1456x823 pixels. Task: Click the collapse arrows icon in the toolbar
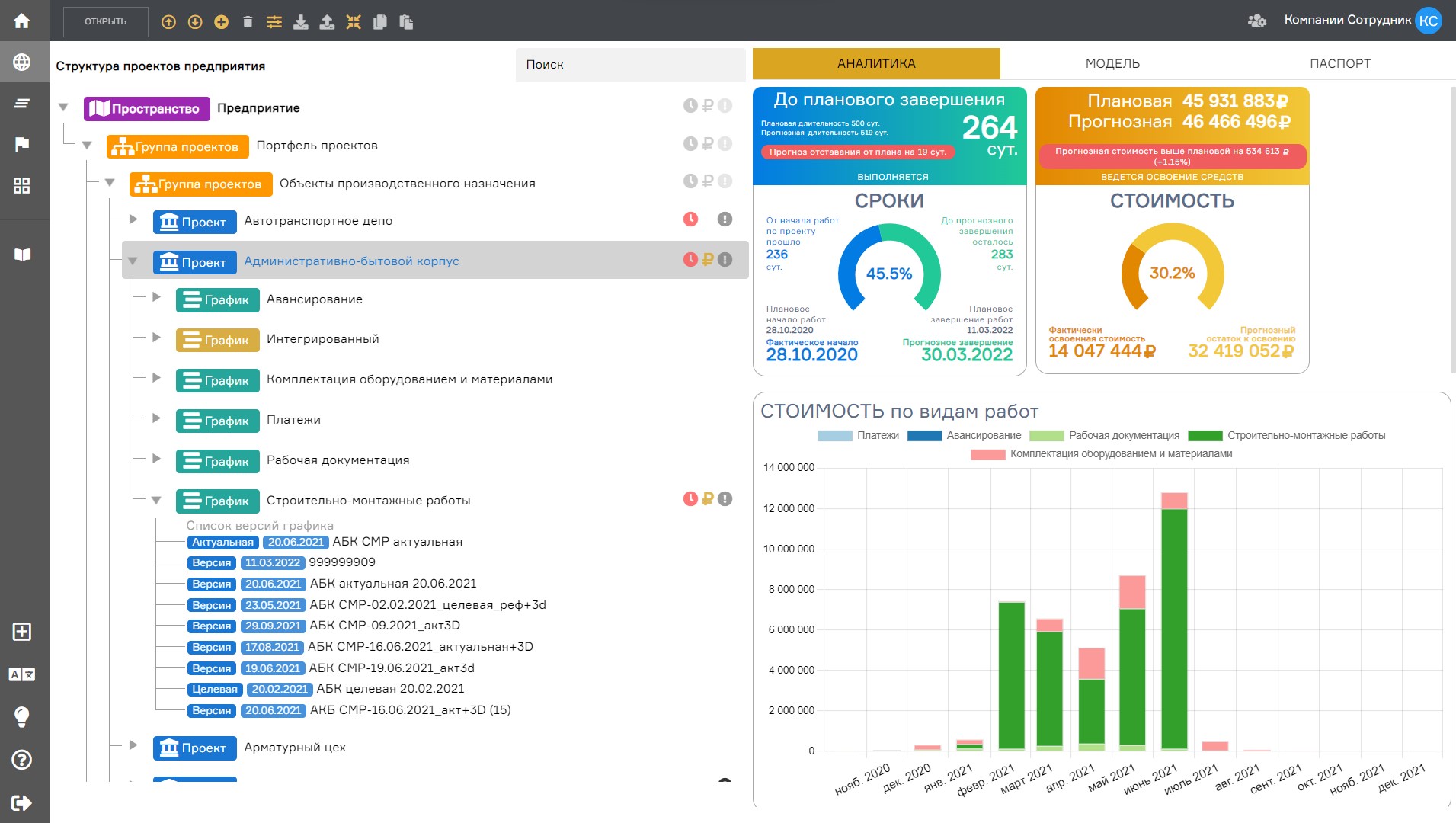click(x=354, y=22)
